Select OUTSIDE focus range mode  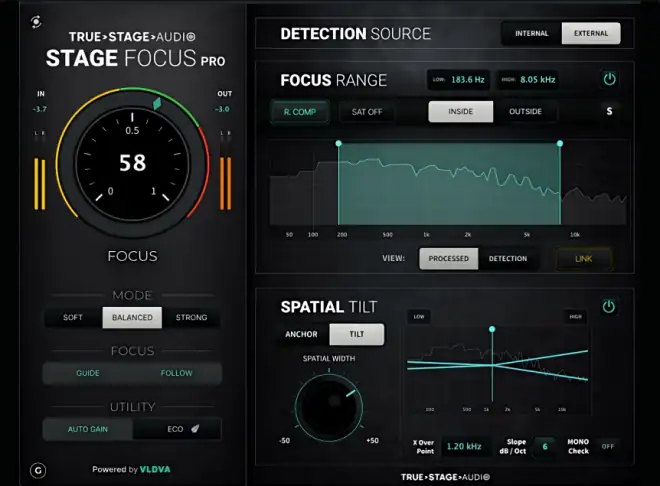525,112
